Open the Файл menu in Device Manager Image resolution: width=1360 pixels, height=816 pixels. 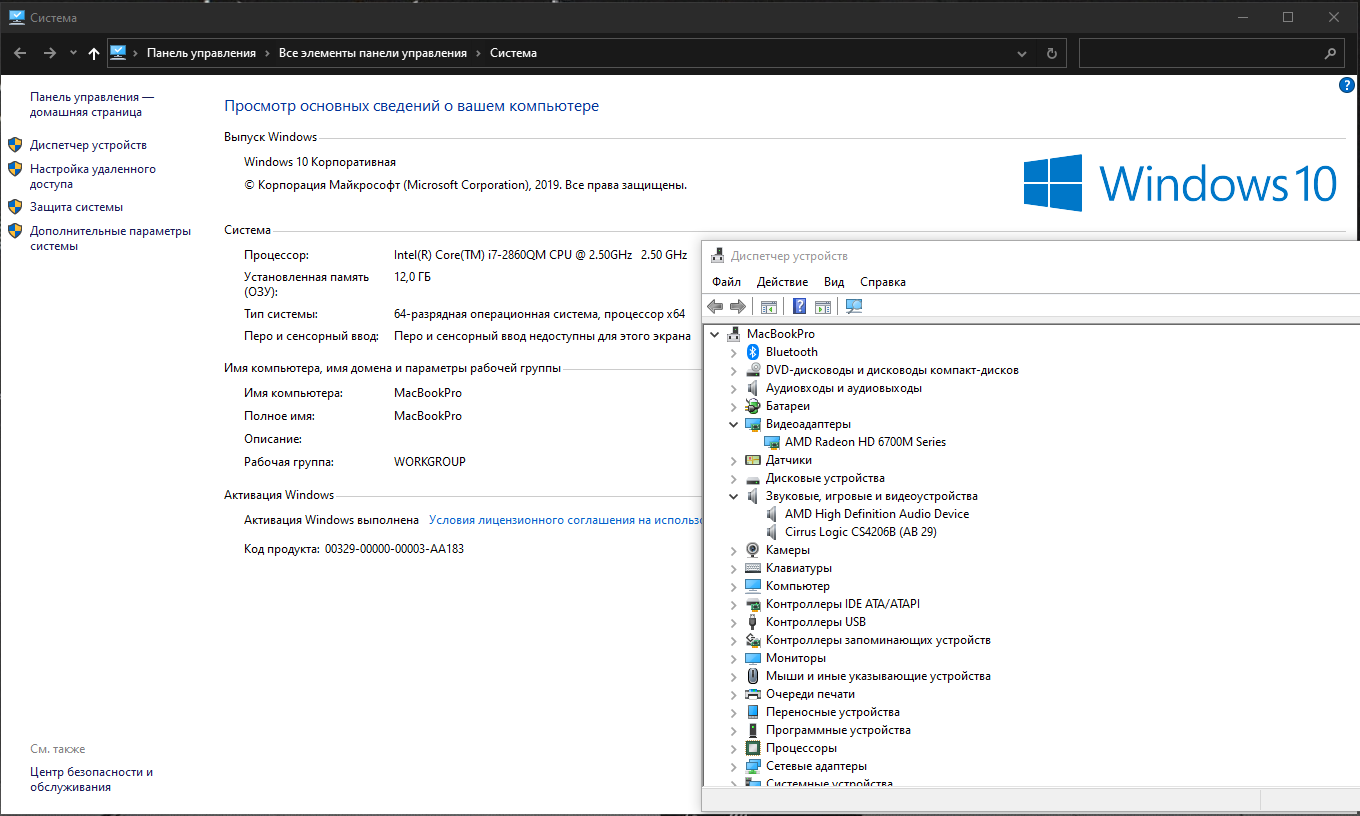click(x=727, y=282)
